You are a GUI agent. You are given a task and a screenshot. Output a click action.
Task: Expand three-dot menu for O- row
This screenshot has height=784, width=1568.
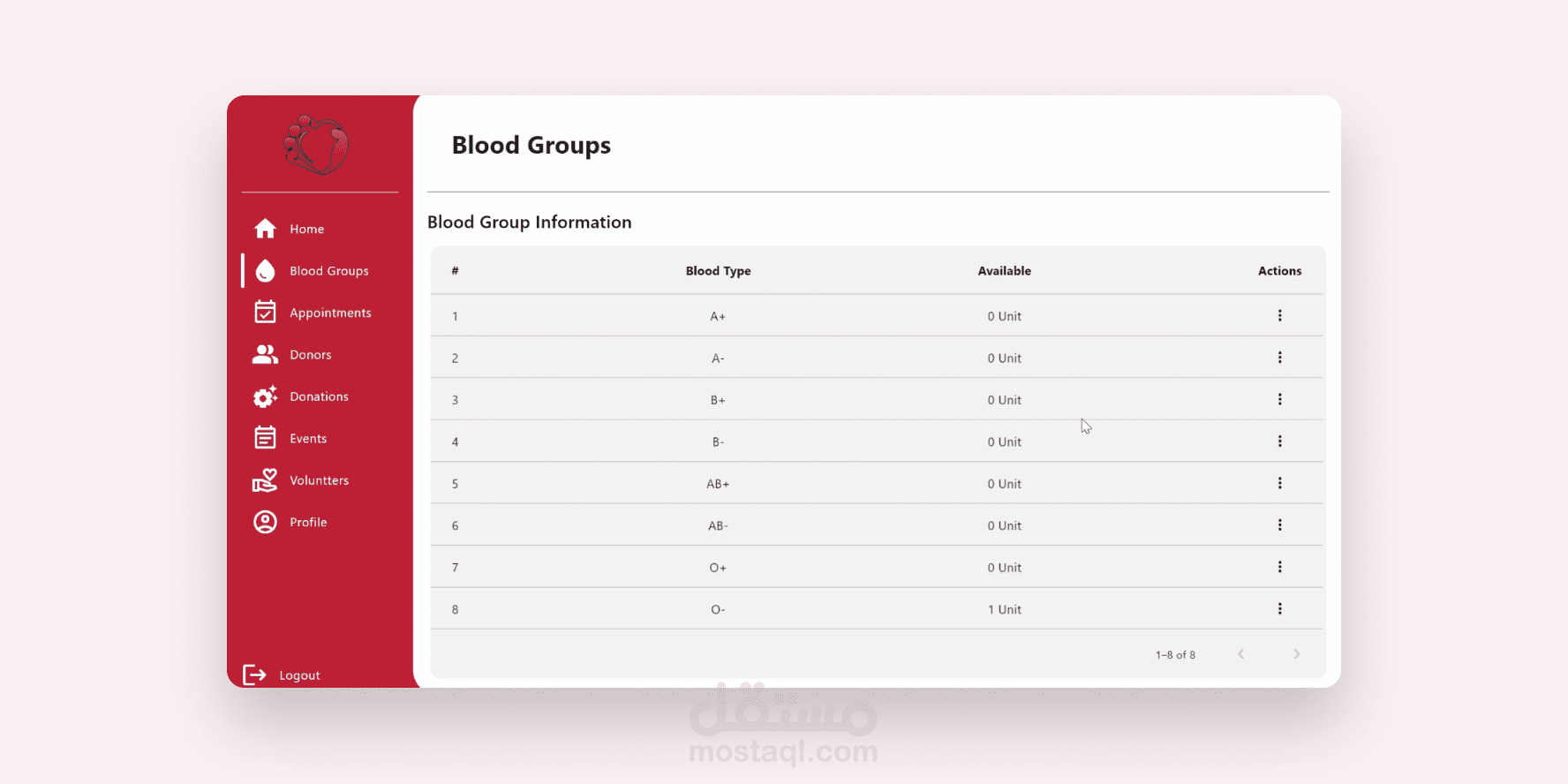tap(1279, 609)
